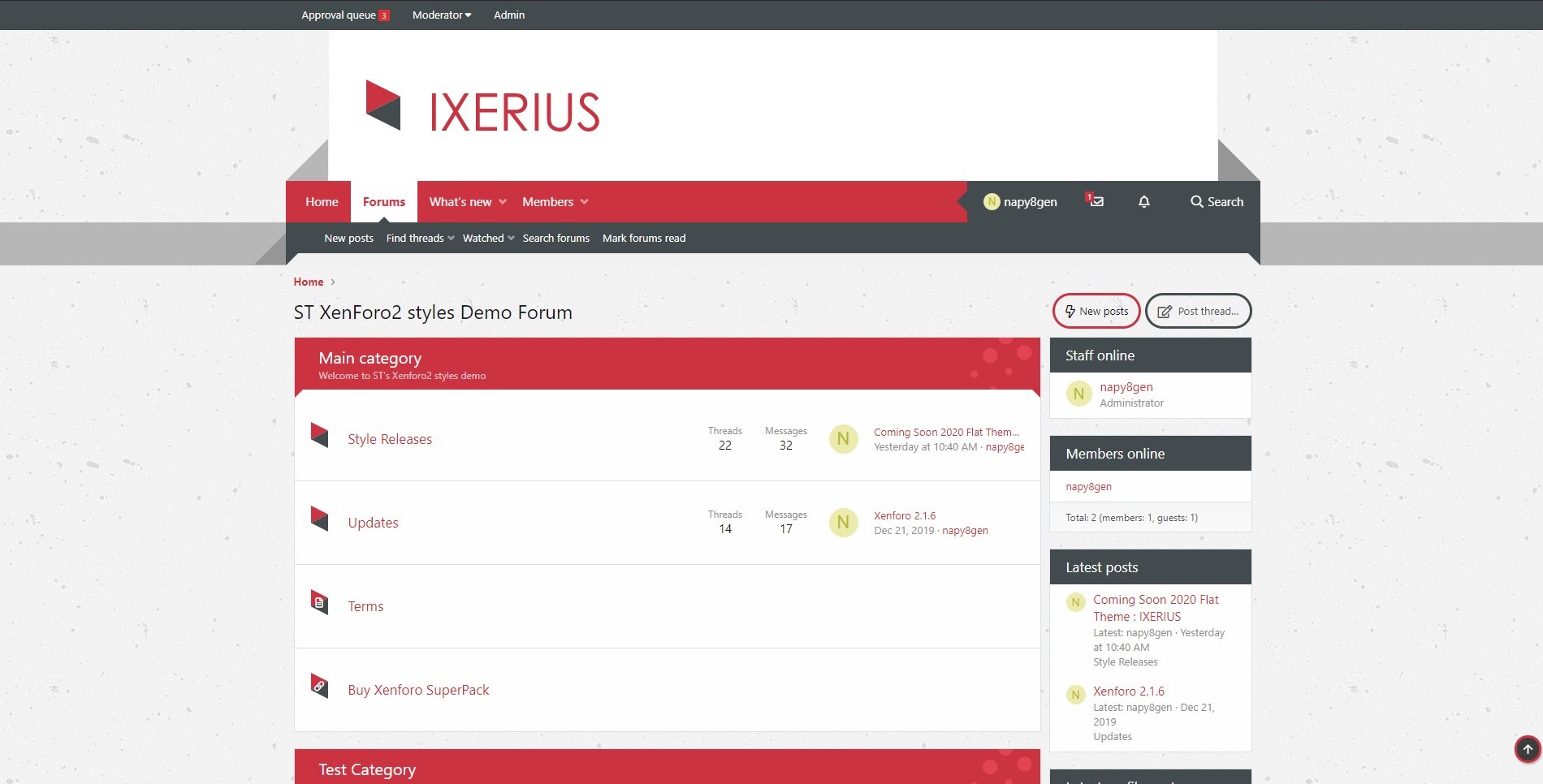Click Updates link under latest post

(x=1113, y=737)
